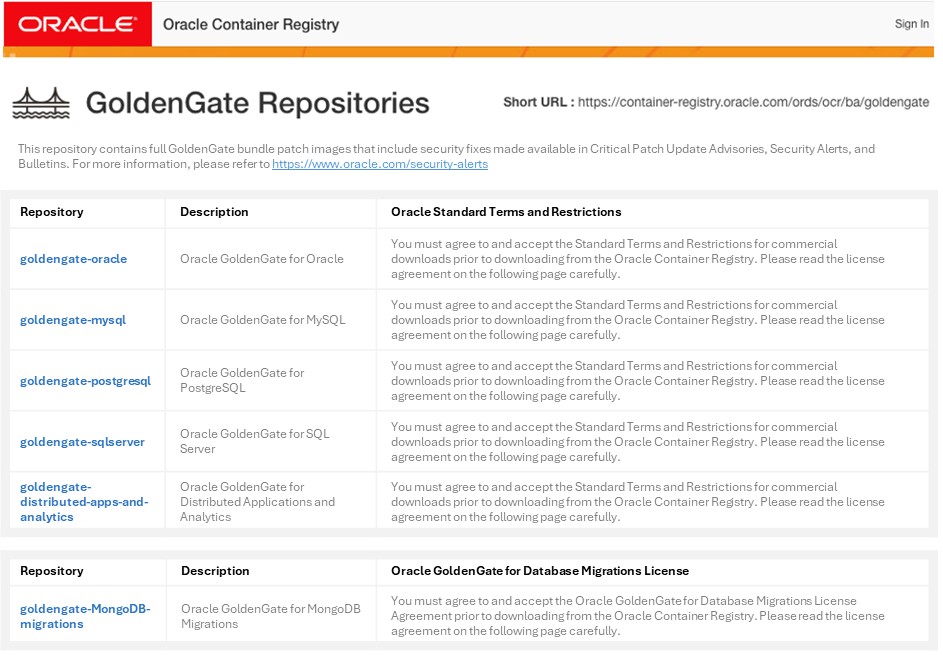
Task: Click the GoldenGate Repositories page title
Action: 257,101
